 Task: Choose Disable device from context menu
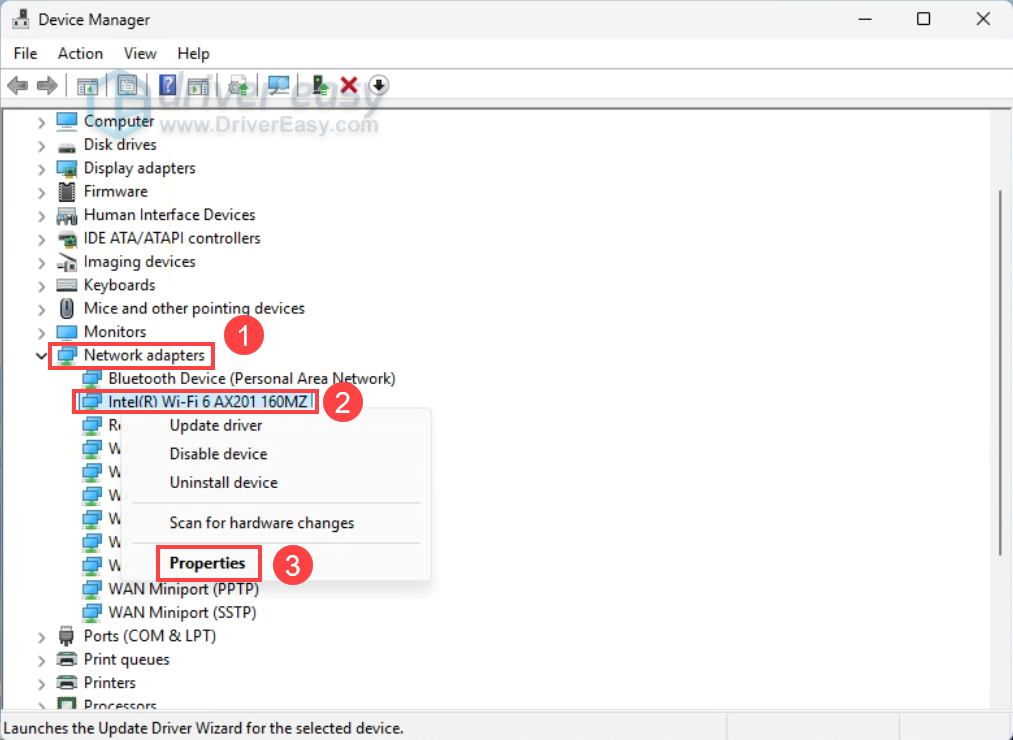click(x=277, y=454)
